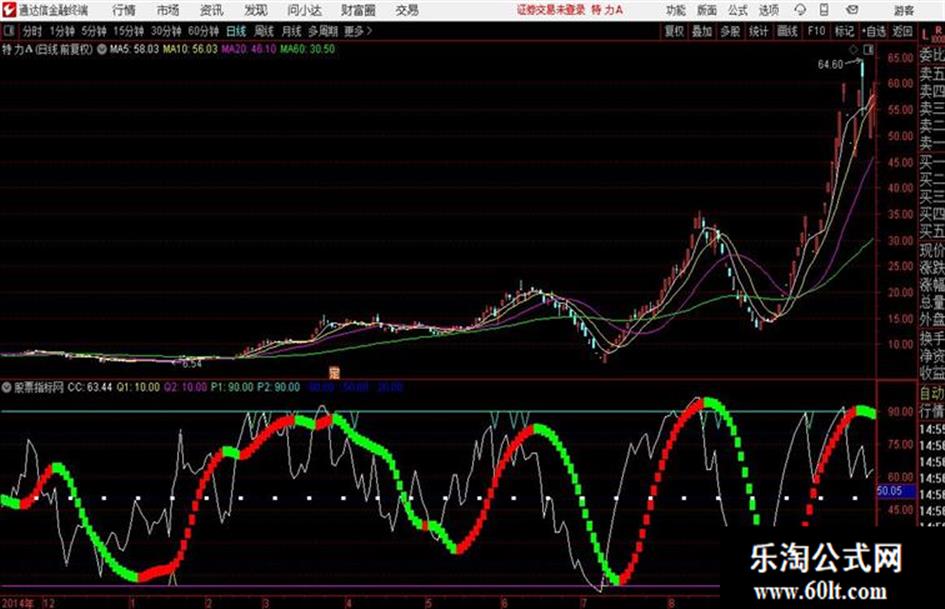Click the 复权 toolbar button
The height and width of the screenshot is (609, 945).
[674, 31]
